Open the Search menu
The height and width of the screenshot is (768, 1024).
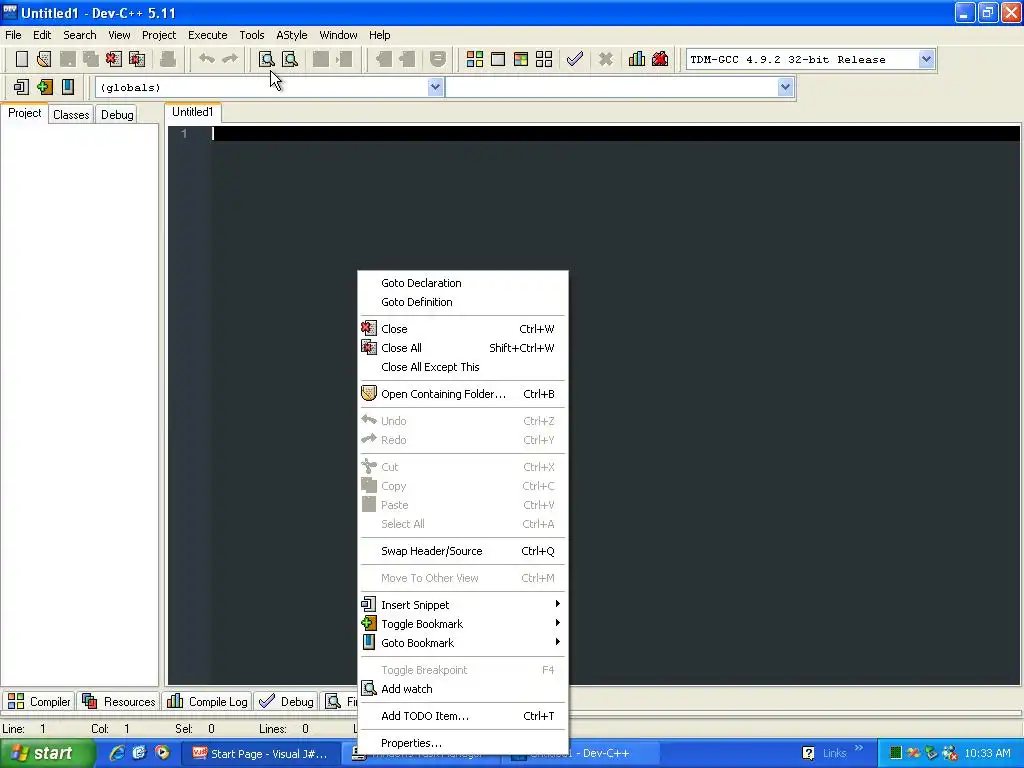click(x=80, y=35)
